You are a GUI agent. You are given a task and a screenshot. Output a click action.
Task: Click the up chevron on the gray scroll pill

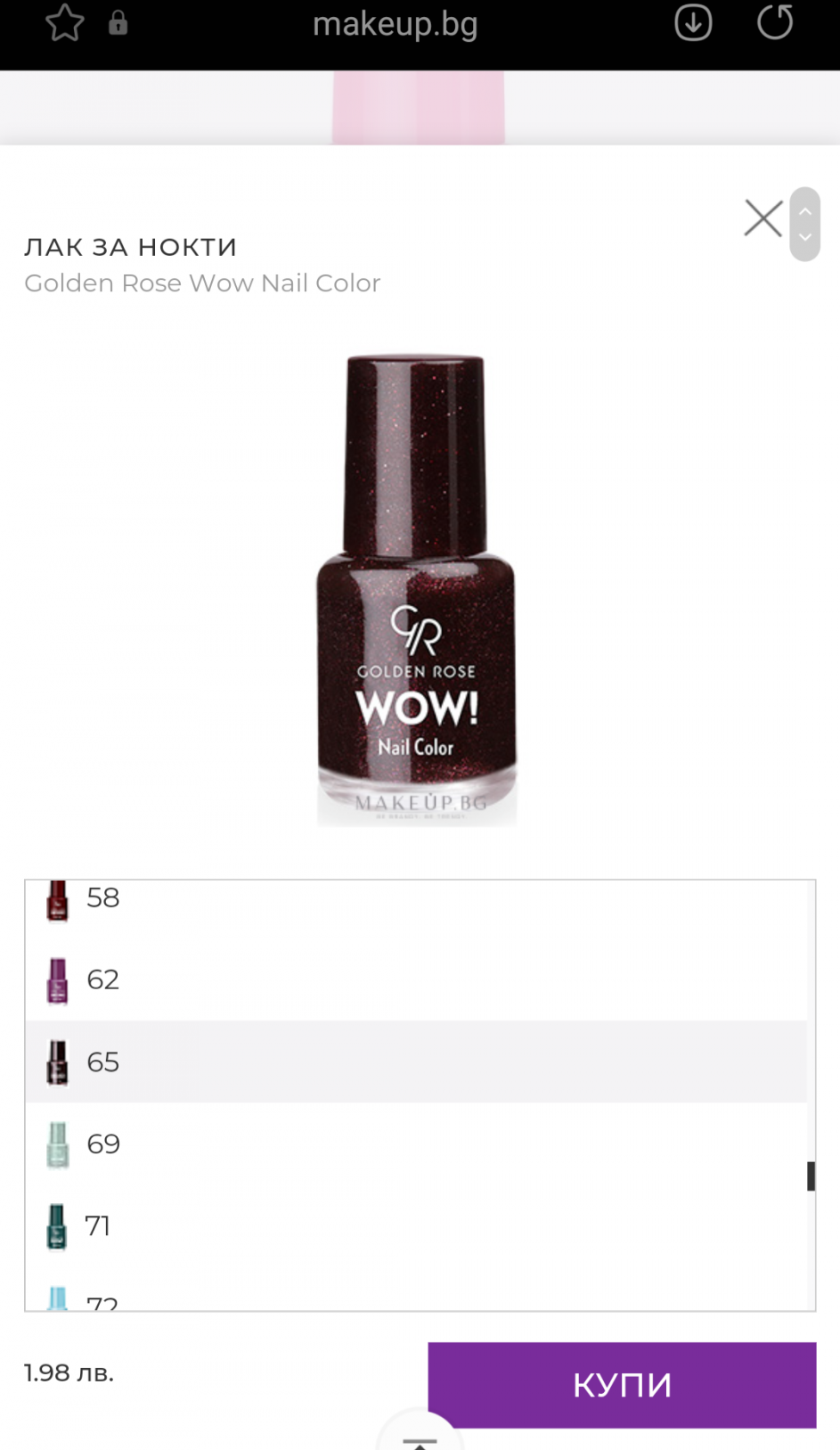point(805,211)
